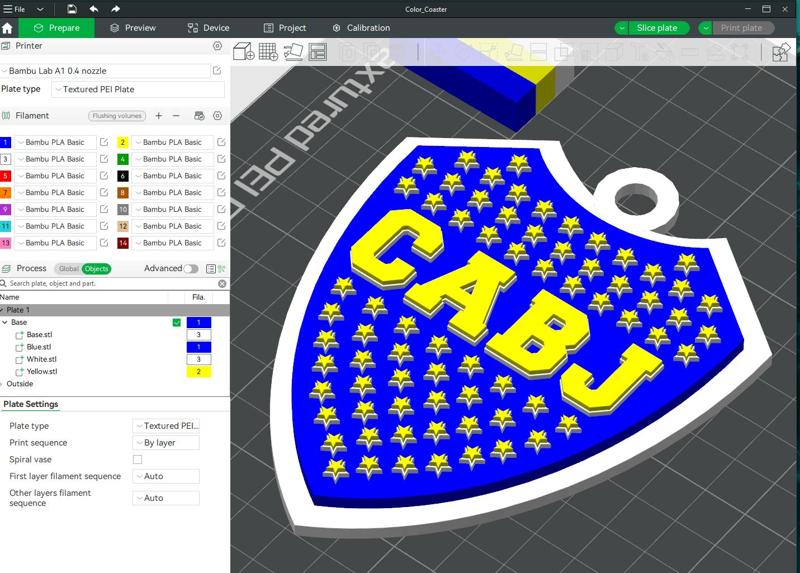The height and width of the screenshot is (573, 800).
Task: Remove last filament with minus icon
Action: pos(176,116)
